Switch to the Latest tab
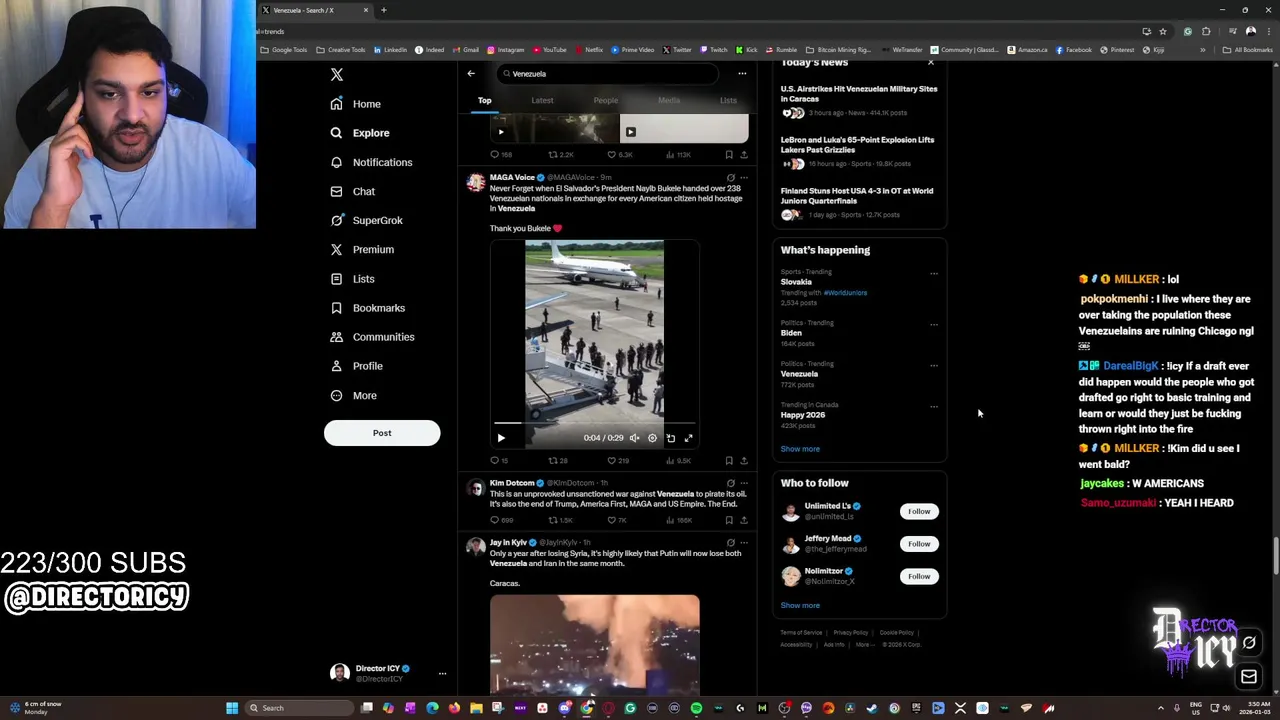The height and width of the screenshot is (720, 1280). (x=542, y=100)
